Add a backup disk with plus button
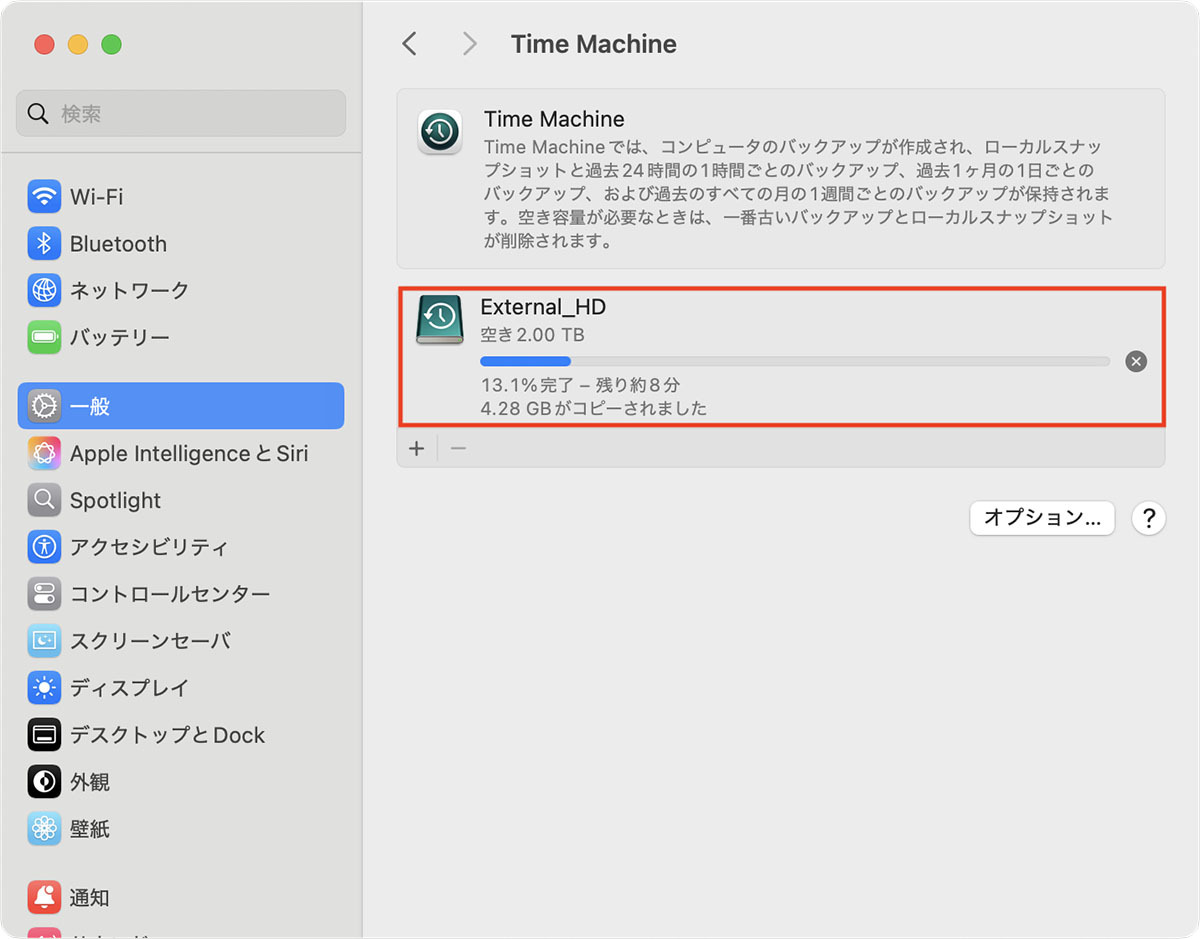Viewport: 1200px width, 939px height. tap(416, 448)
